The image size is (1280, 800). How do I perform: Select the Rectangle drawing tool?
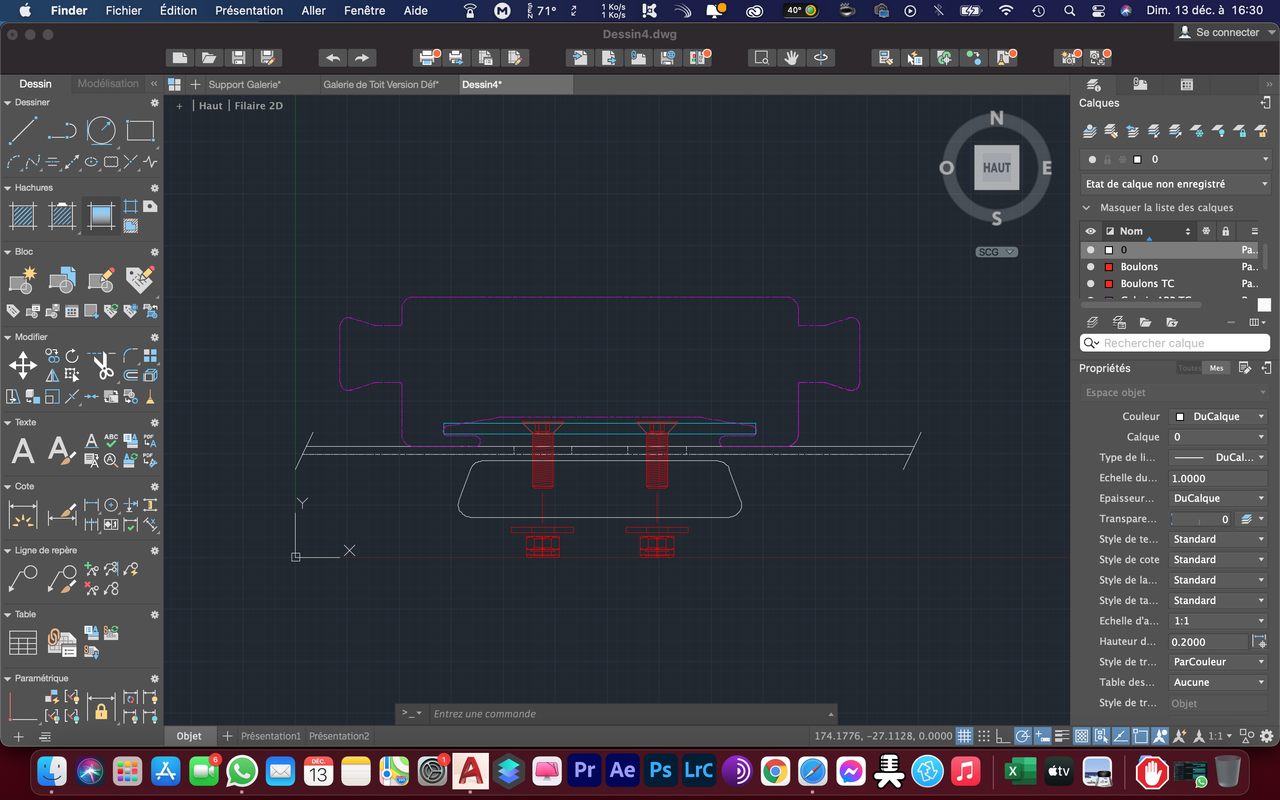(x=140, y=130)
